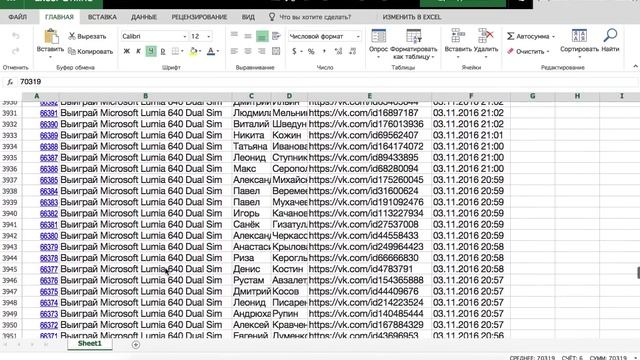Click the Redo arrow icon
Image resolution: width=640 pixels, height=360 pixels.
pyautogui.click(x=16, y=51)
